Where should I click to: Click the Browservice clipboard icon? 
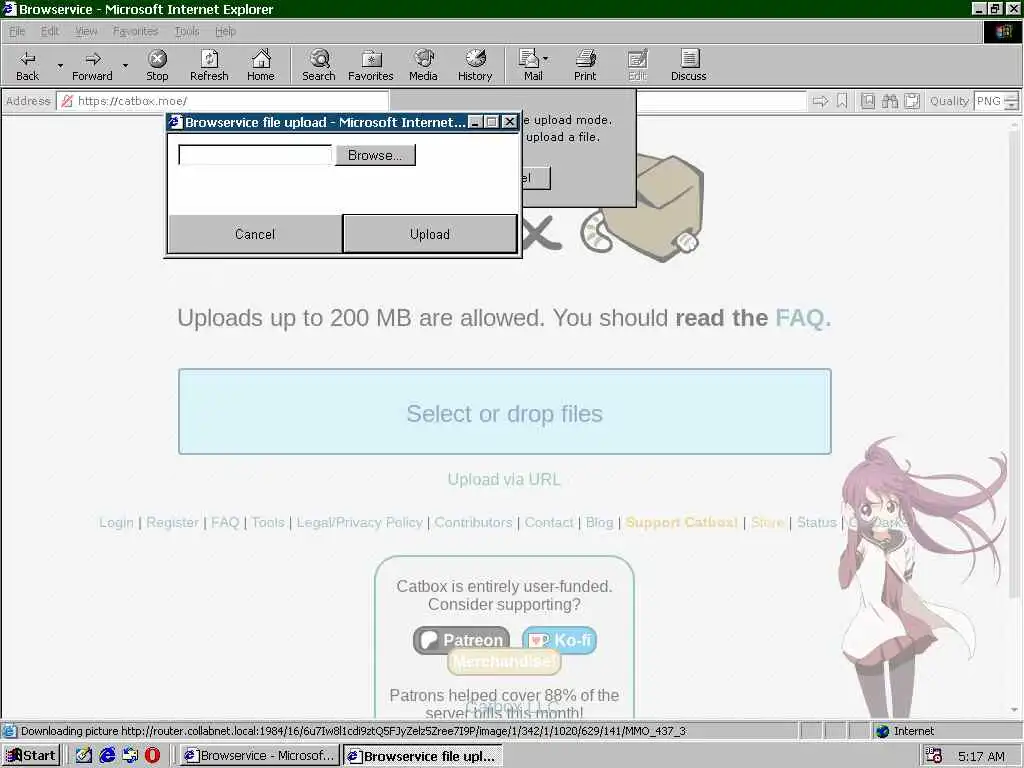(912, 101)
